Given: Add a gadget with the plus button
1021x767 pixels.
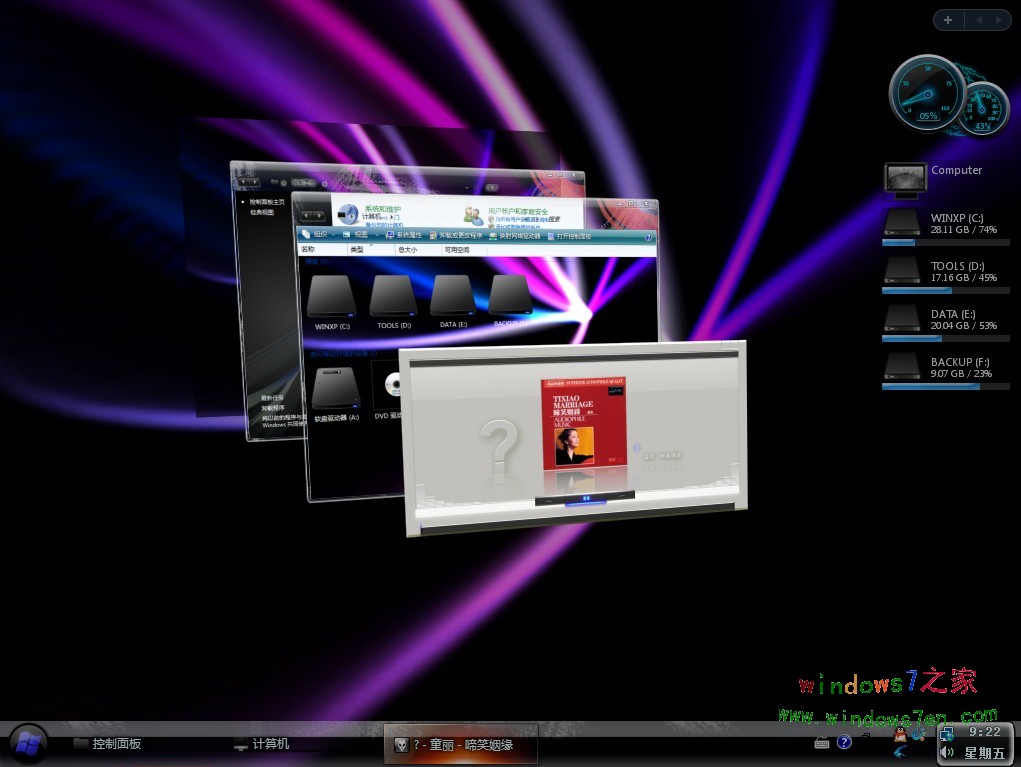Looking at the screenshot, I should coord(948,20).
